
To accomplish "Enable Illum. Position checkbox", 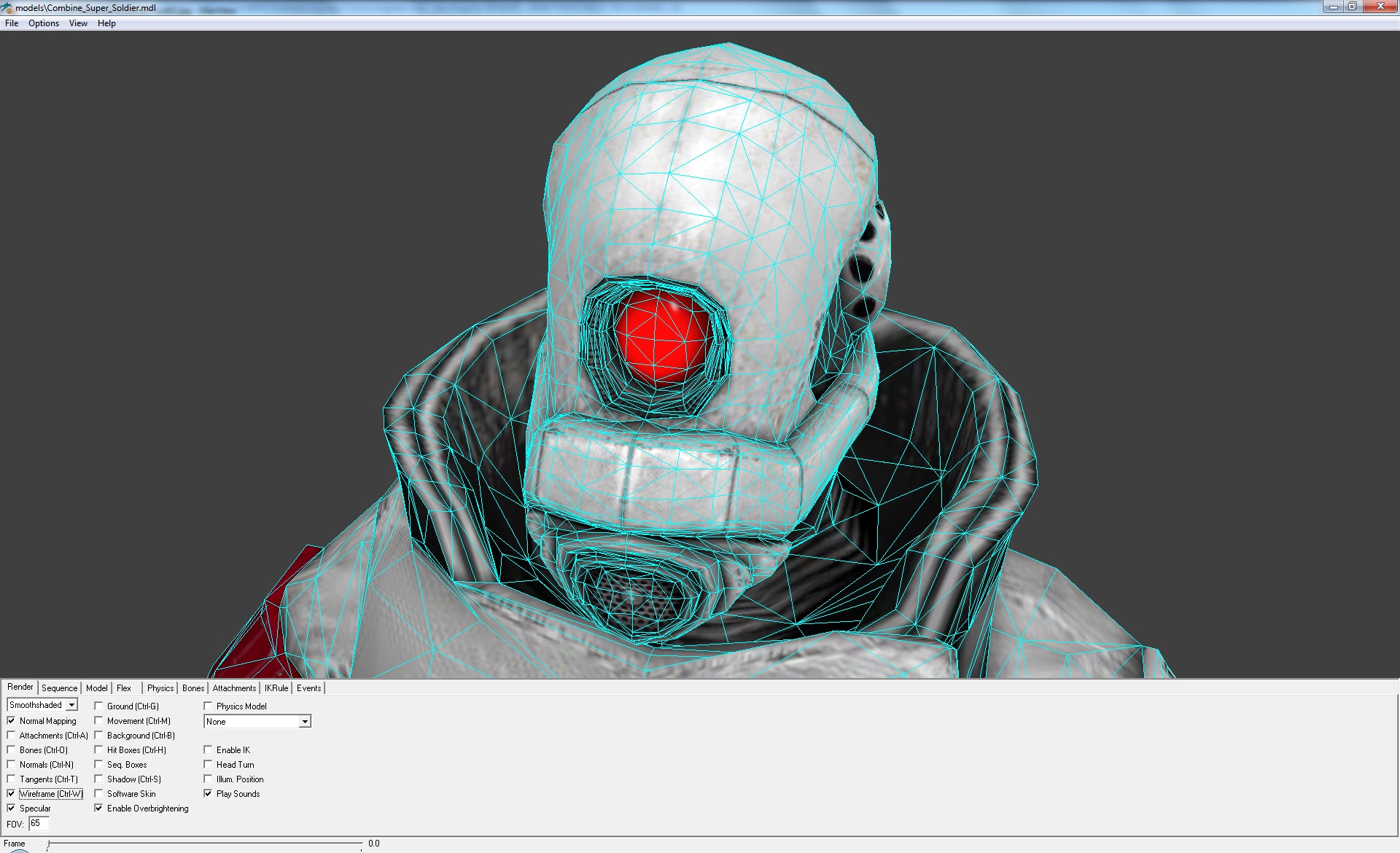I will [x=209, y=779].
